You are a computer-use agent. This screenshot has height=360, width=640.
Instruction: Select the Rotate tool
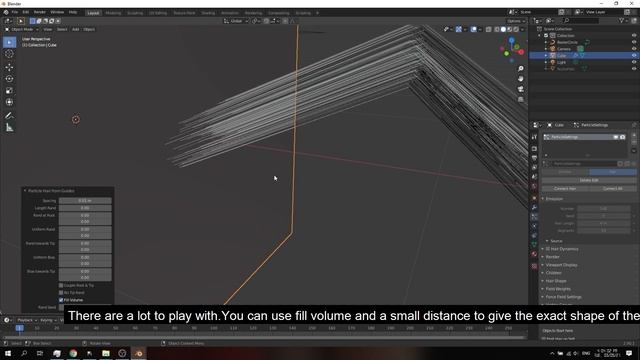click(x=9, y=79)
